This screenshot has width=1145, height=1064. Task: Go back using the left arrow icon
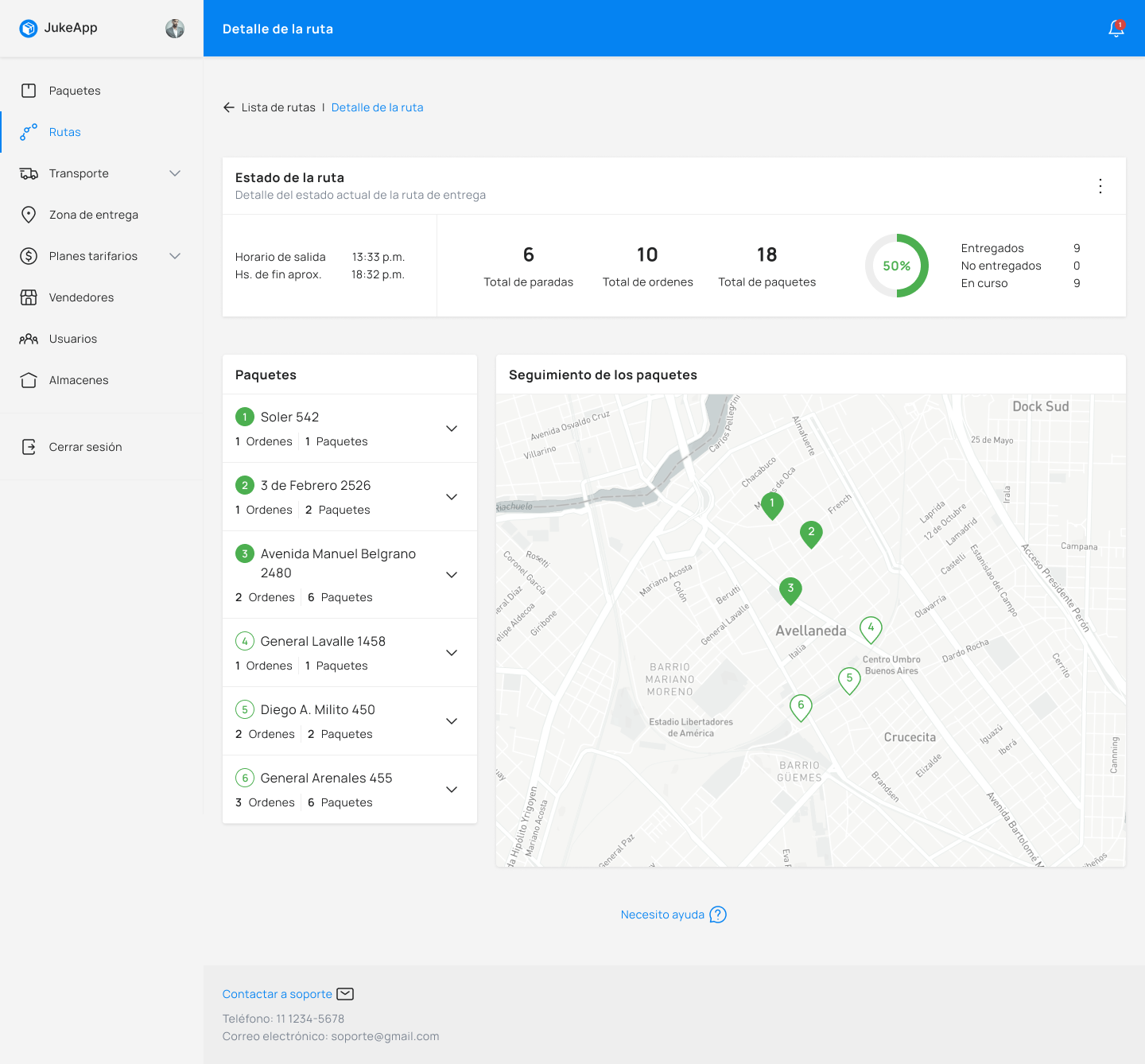(229, 107)
